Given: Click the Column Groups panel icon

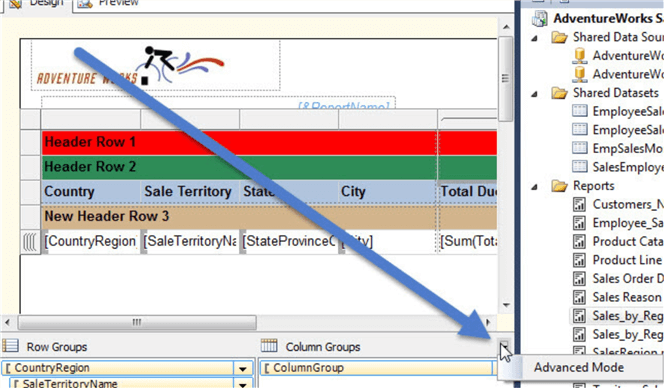Looking at the screenshot, I should 269,346.
